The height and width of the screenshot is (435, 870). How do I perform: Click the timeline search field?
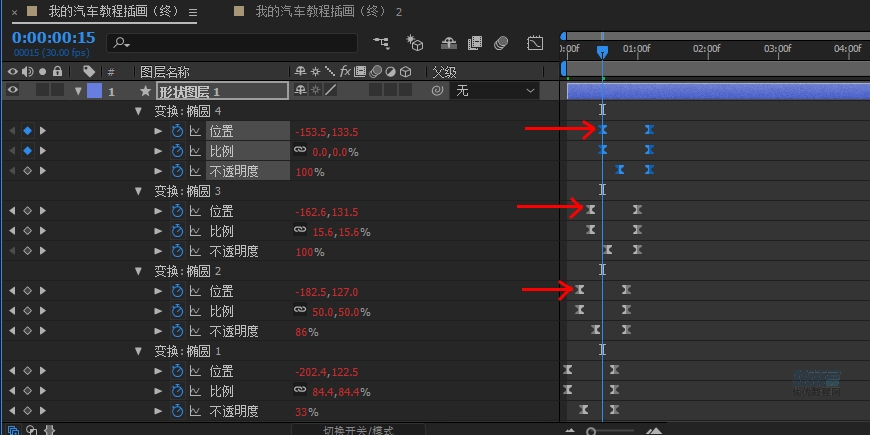232,43
